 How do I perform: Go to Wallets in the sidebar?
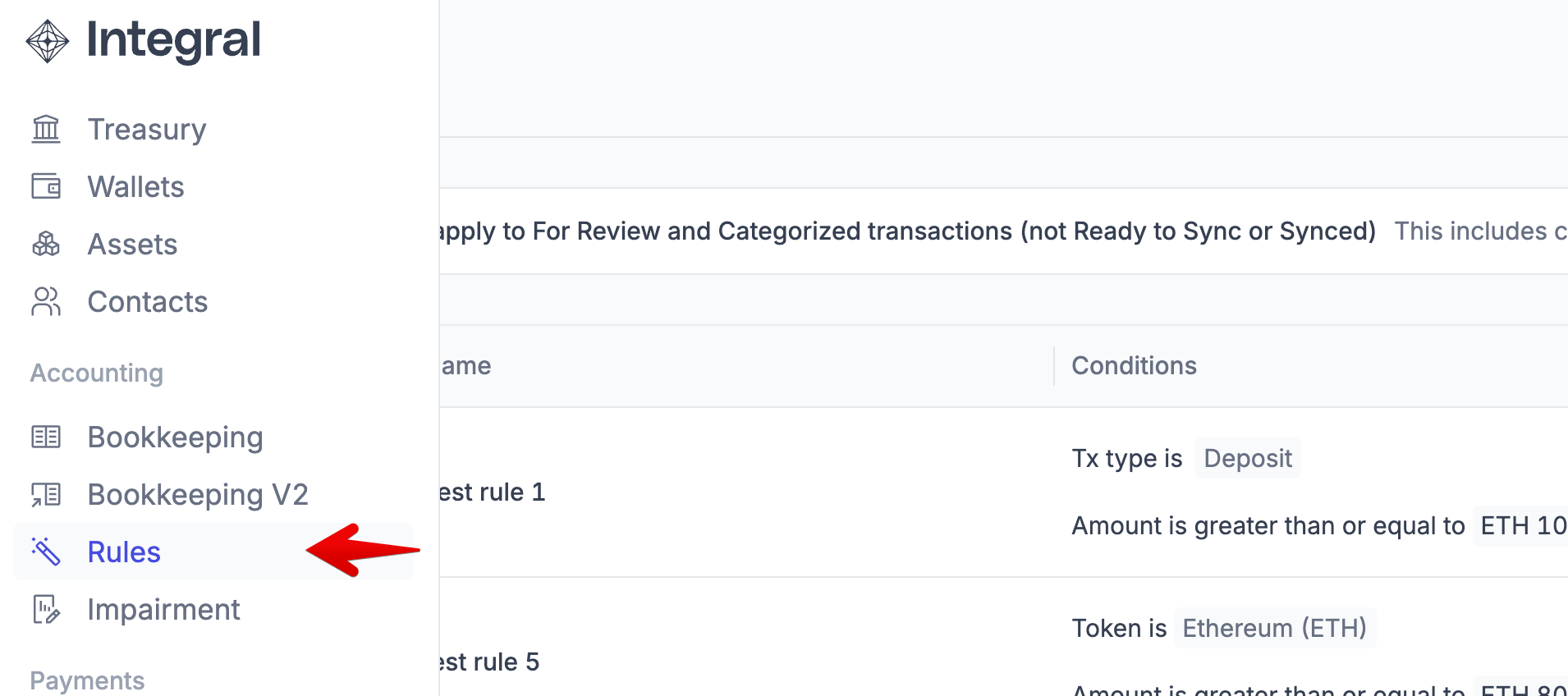135,187
